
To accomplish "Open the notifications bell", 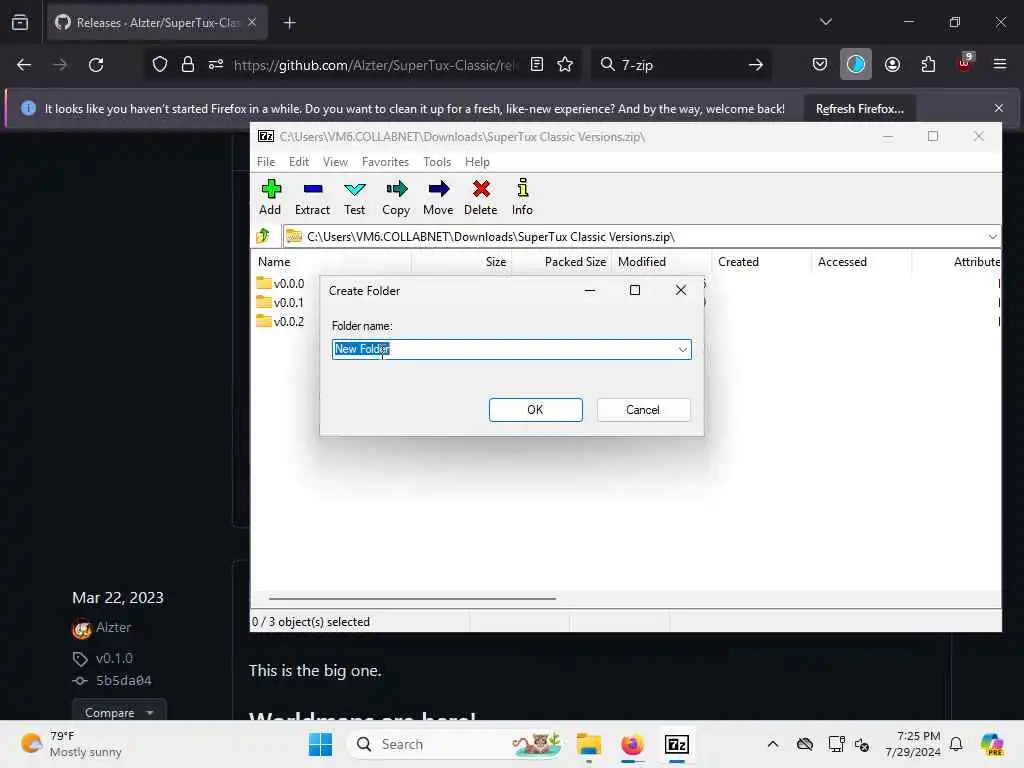I will [956, 744].
